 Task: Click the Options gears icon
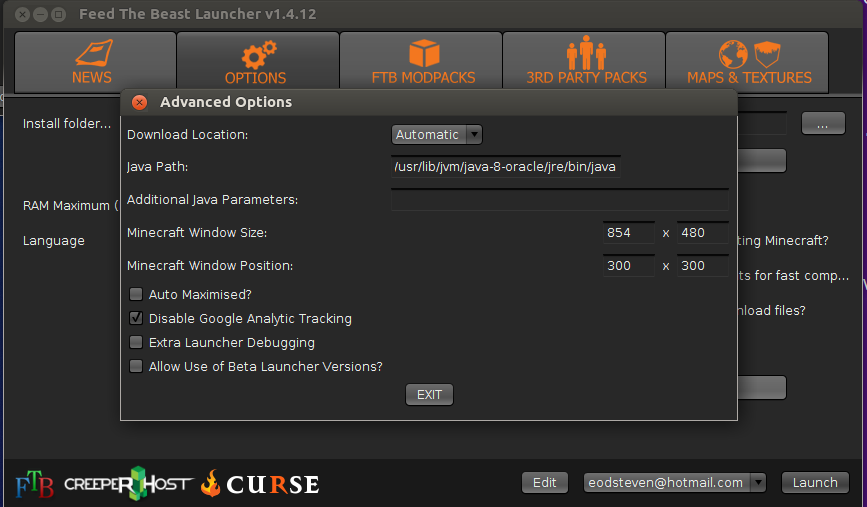coord(257,53)
